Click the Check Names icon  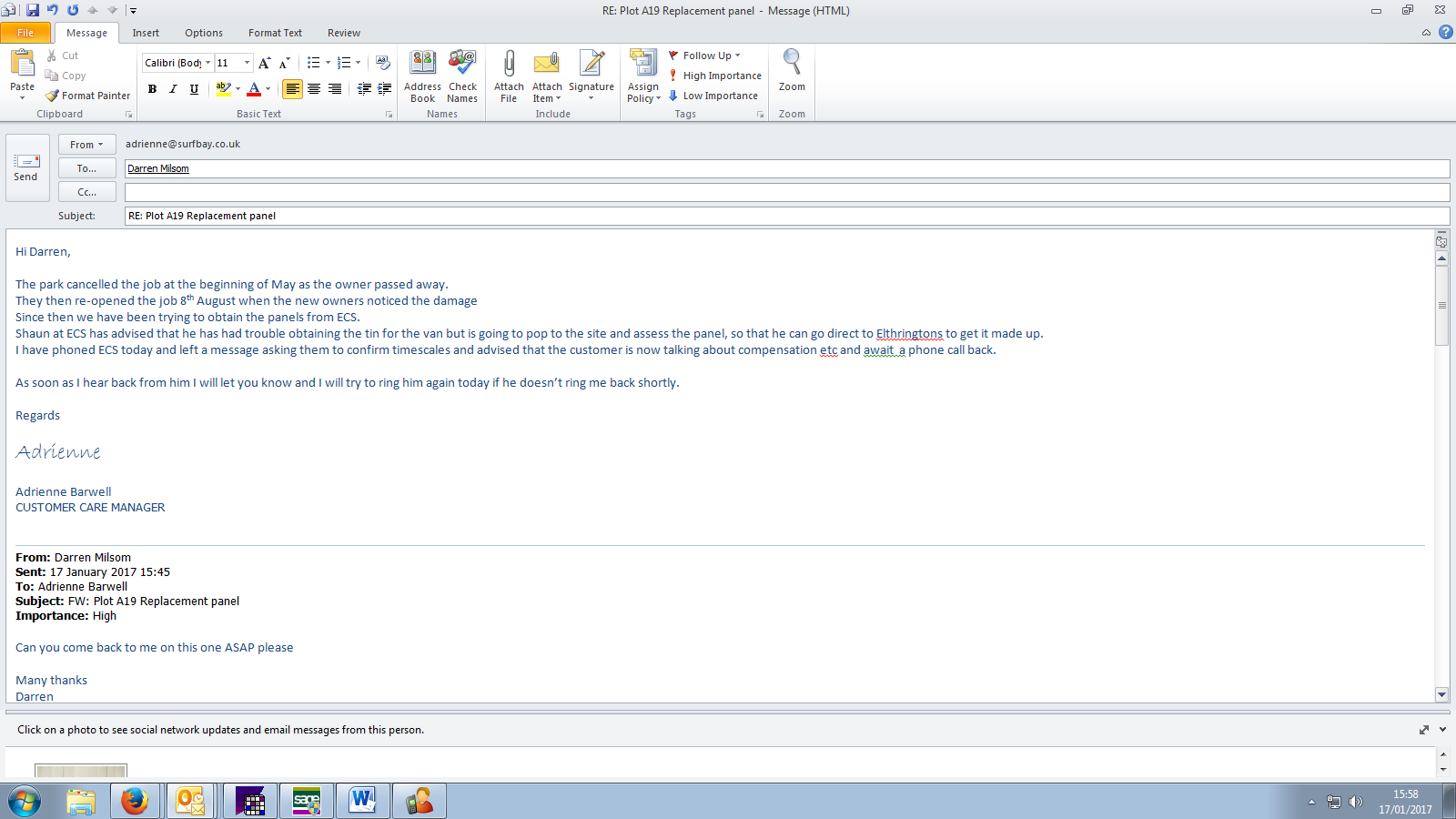(x=462, y=64)
